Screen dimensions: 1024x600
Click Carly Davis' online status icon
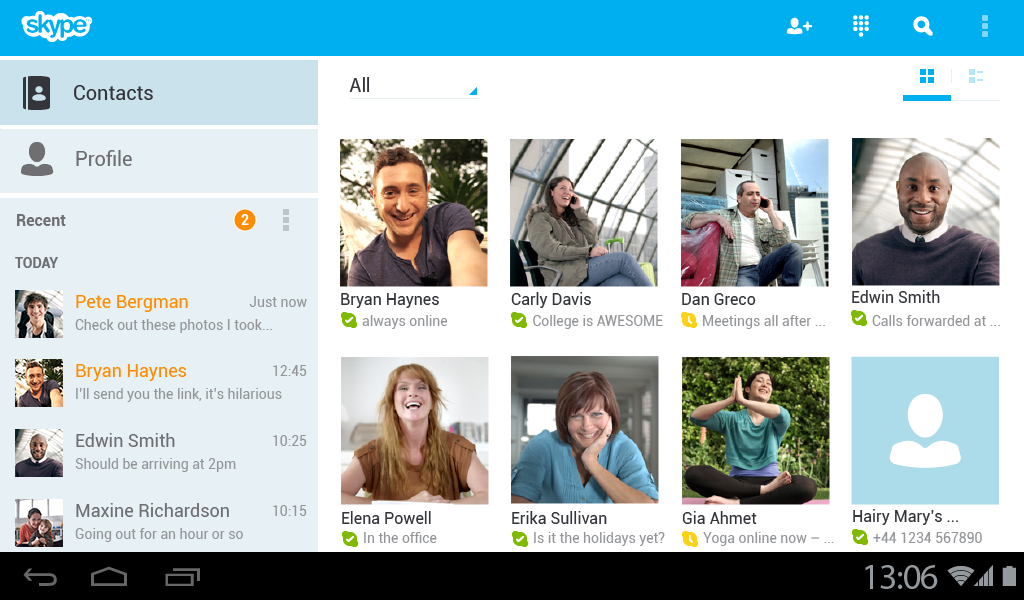point(519,321)
